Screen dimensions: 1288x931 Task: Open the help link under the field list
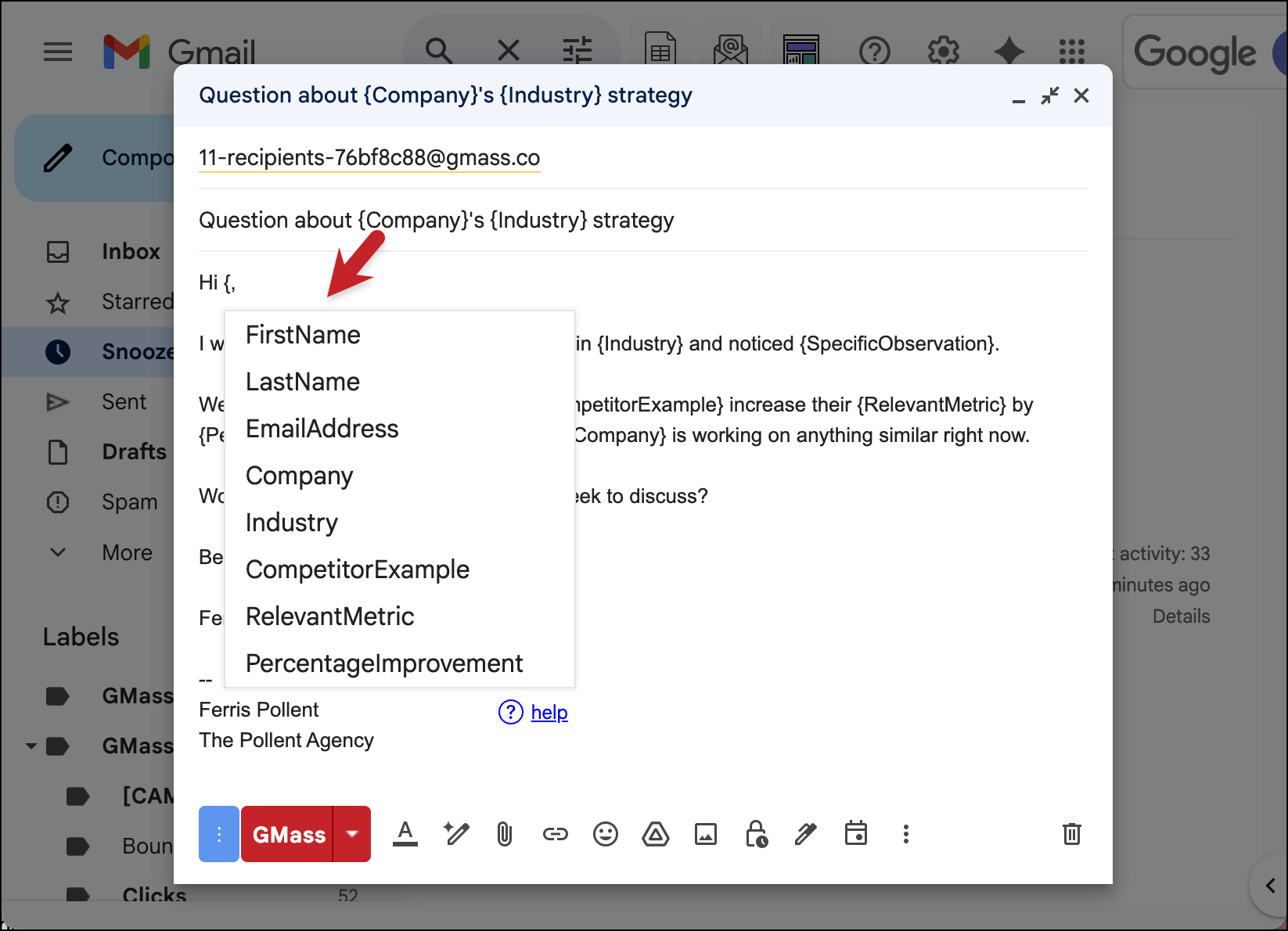tap(549, 713)
